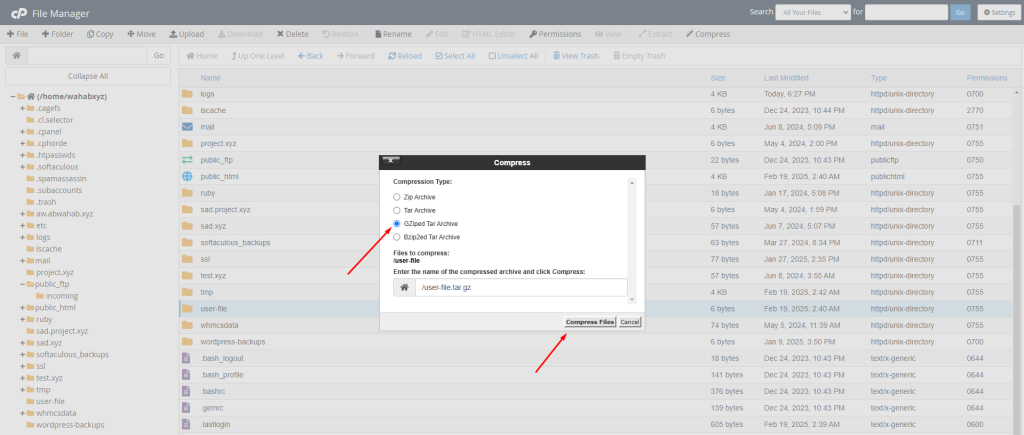Screen dimensions: 1024x435
Task: Select Zip Archive compression type
Action: pos(397,197)
